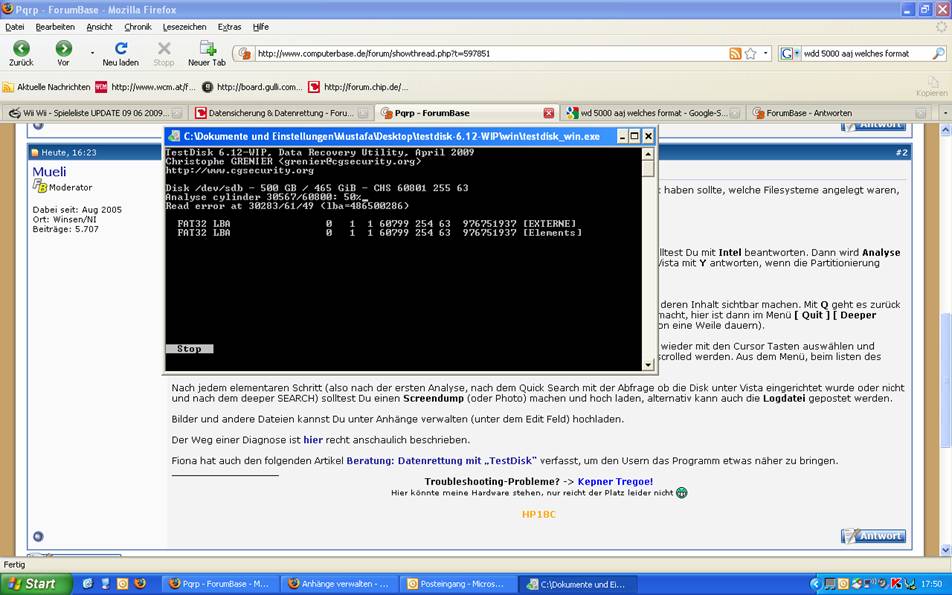Screen dimensions: 952x595
Task: Click the Mueli username link
Action: point(49,172)
